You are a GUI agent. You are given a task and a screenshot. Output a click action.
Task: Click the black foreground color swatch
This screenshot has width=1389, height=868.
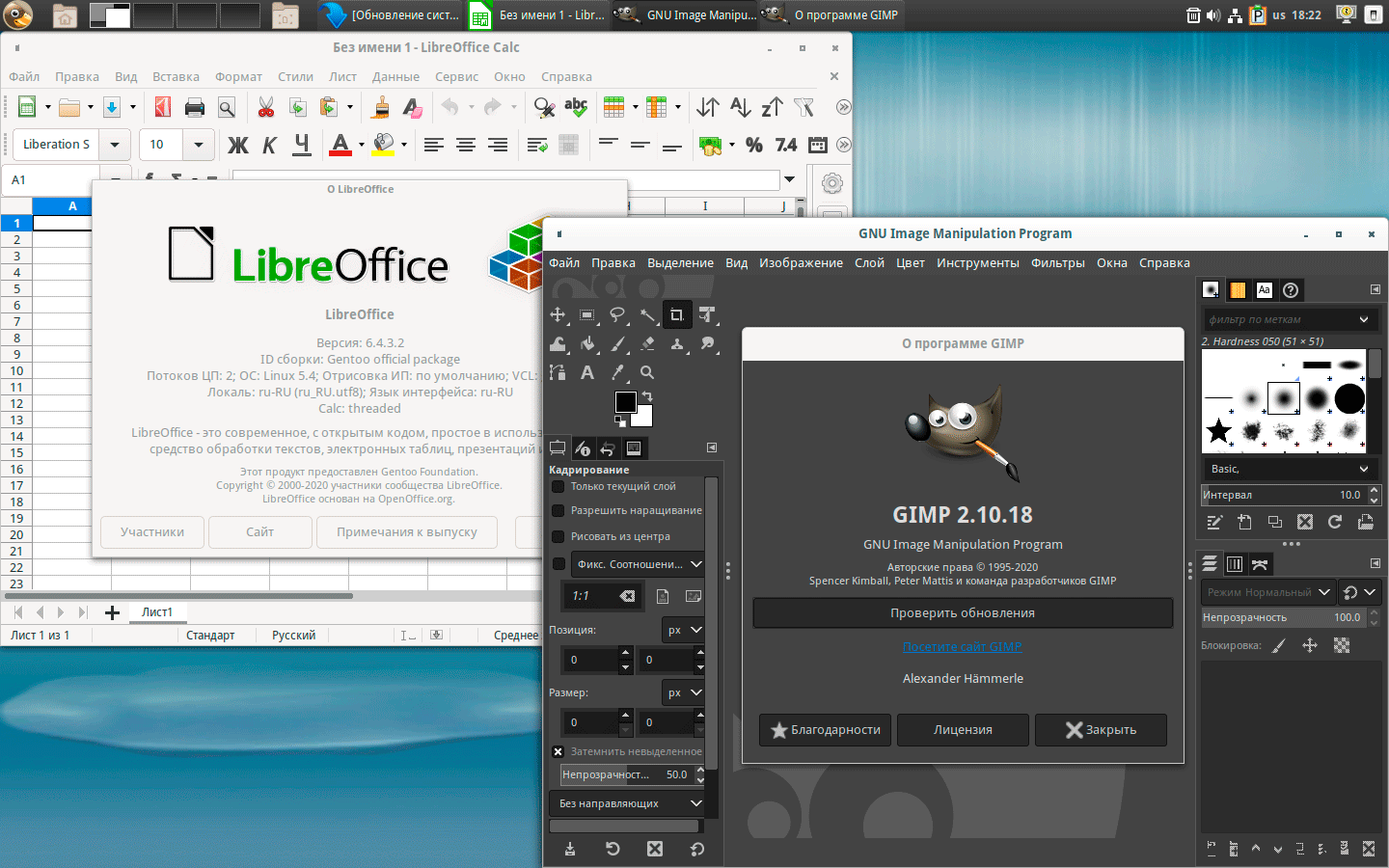point(624,401)
